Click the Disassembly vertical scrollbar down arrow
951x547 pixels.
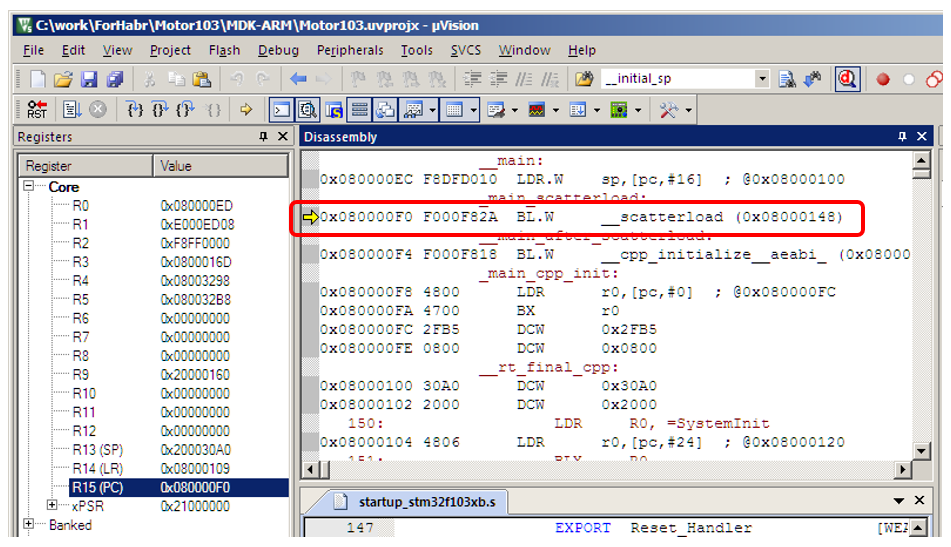click(x=921, y=450)
